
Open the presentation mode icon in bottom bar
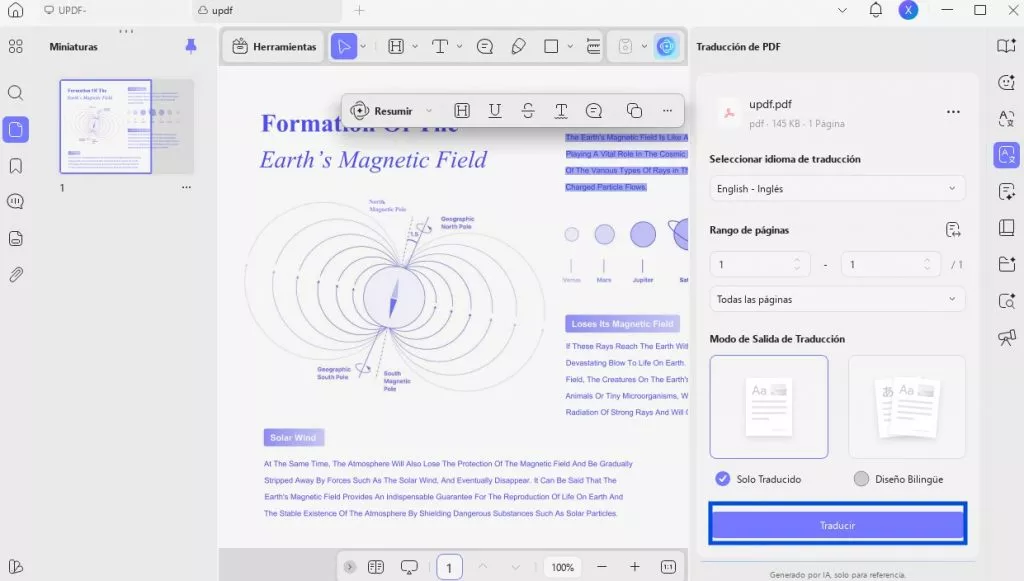click(409, 567)
